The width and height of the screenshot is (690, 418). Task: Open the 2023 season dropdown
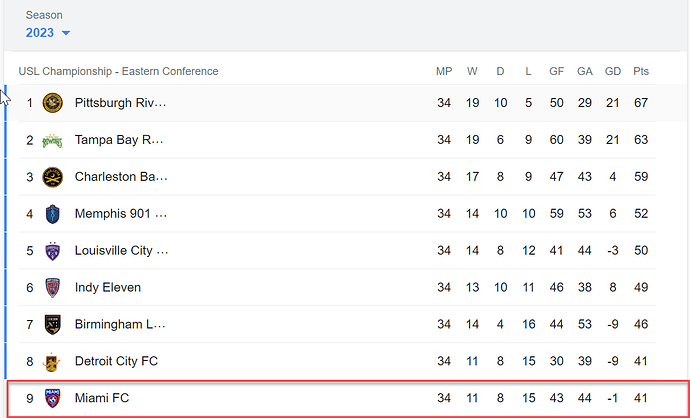(48, 33)
